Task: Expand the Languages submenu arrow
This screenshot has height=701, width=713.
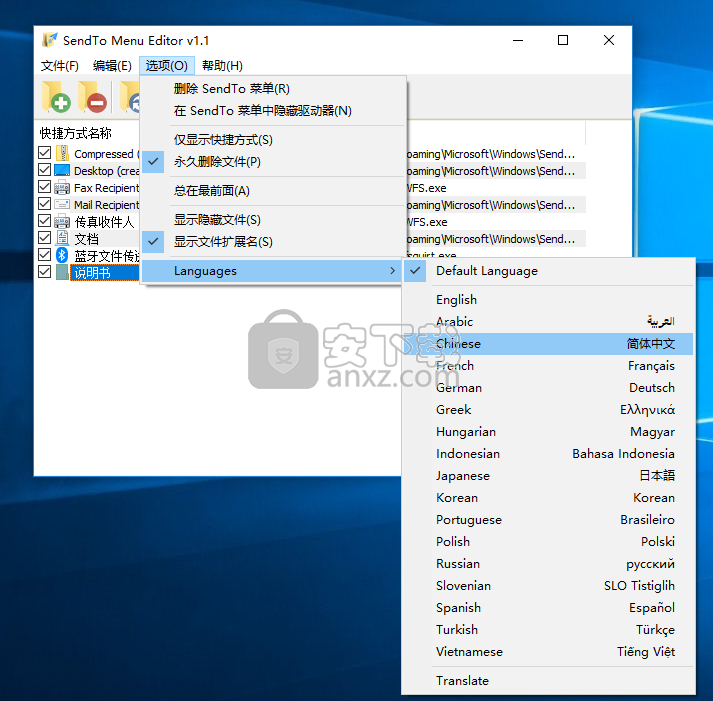Action: [x=392, y=270]
